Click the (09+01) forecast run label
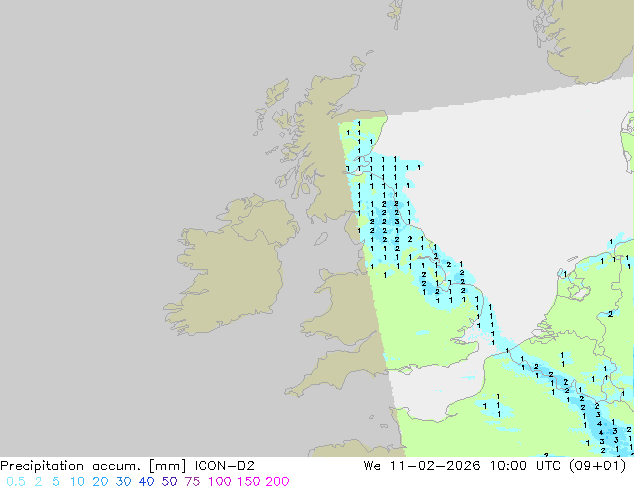Image resolution: width=634 pixels, height=490 pixels. coord(597,466)
